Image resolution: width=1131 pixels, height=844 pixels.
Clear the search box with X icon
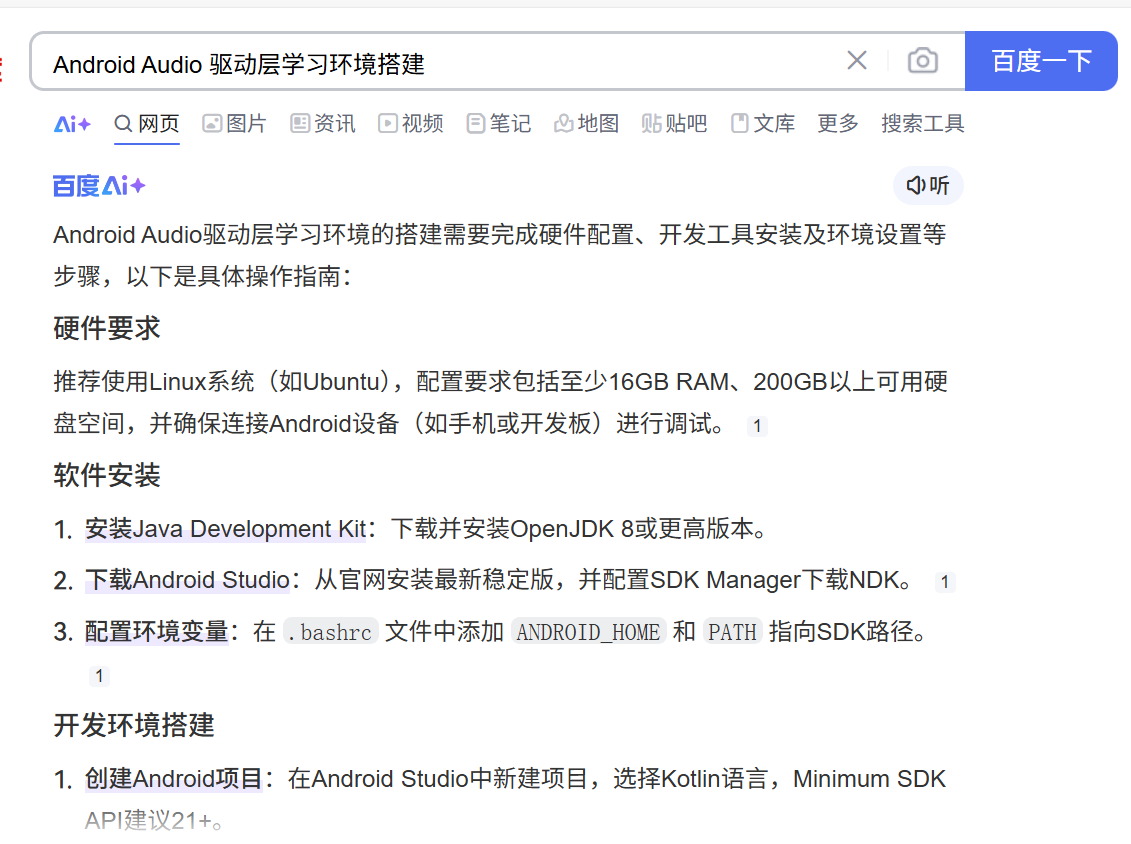(857, 61)
